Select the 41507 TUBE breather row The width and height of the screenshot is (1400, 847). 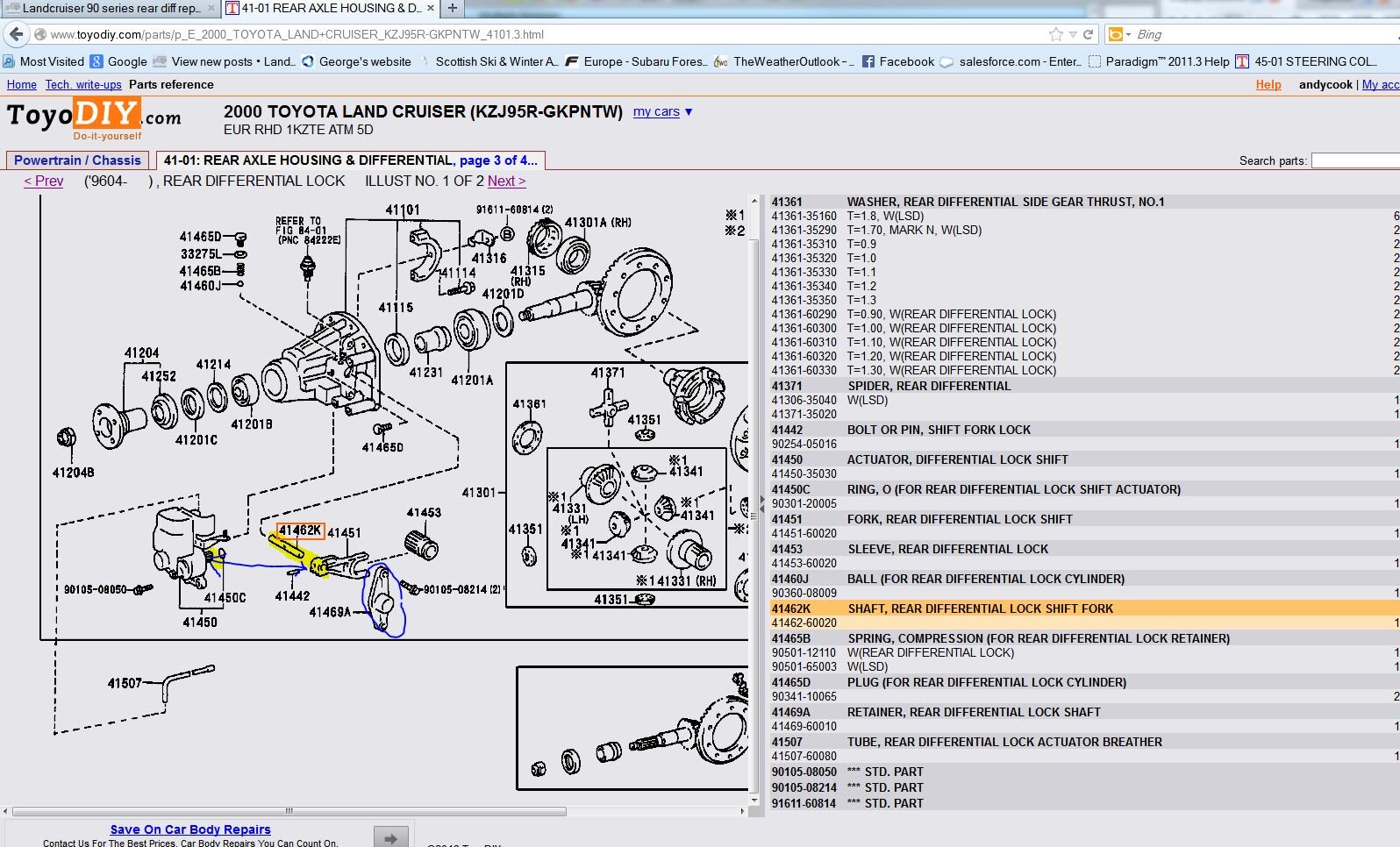(x=1084, y=742)
